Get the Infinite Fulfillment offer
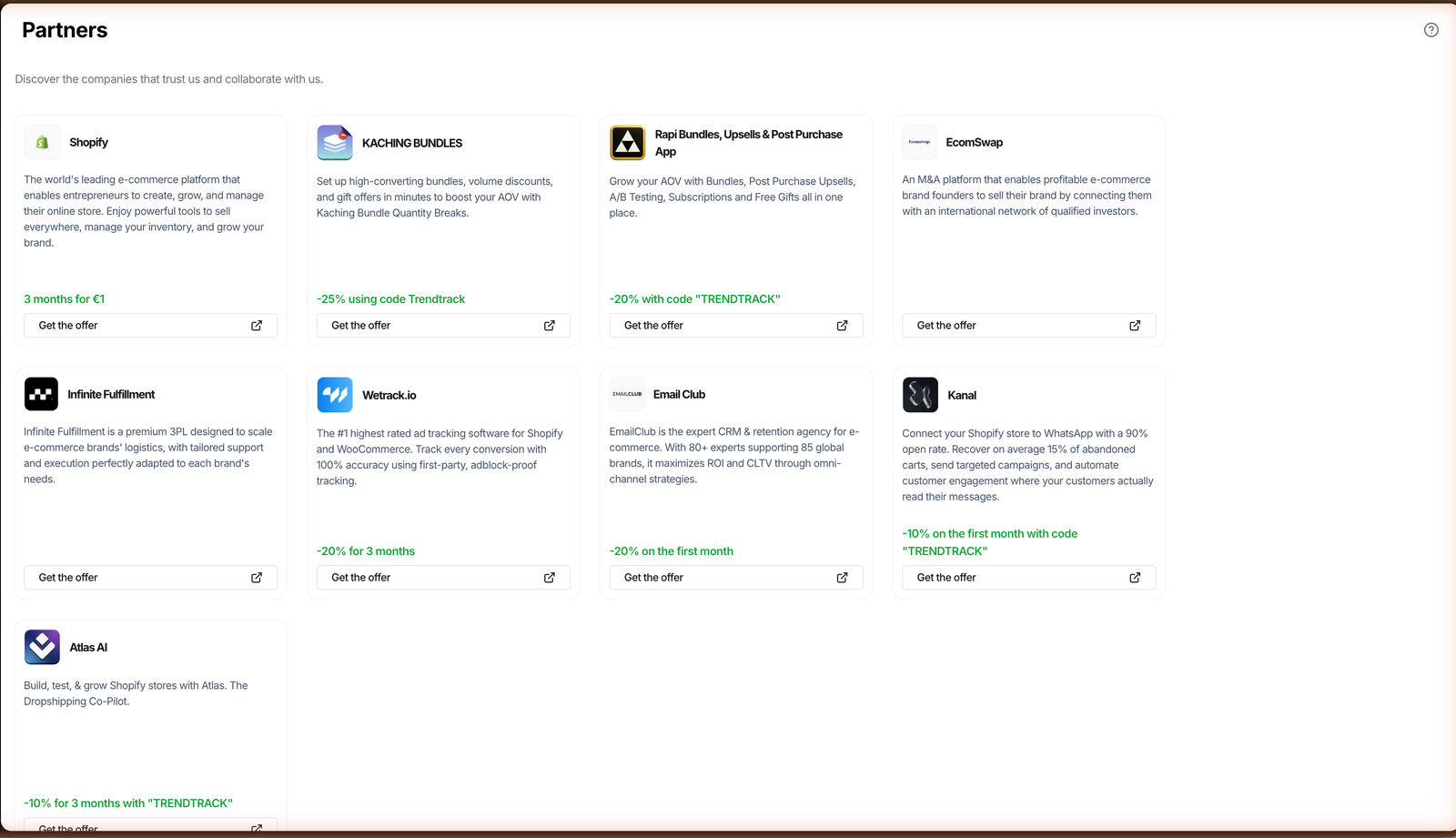 151,578
